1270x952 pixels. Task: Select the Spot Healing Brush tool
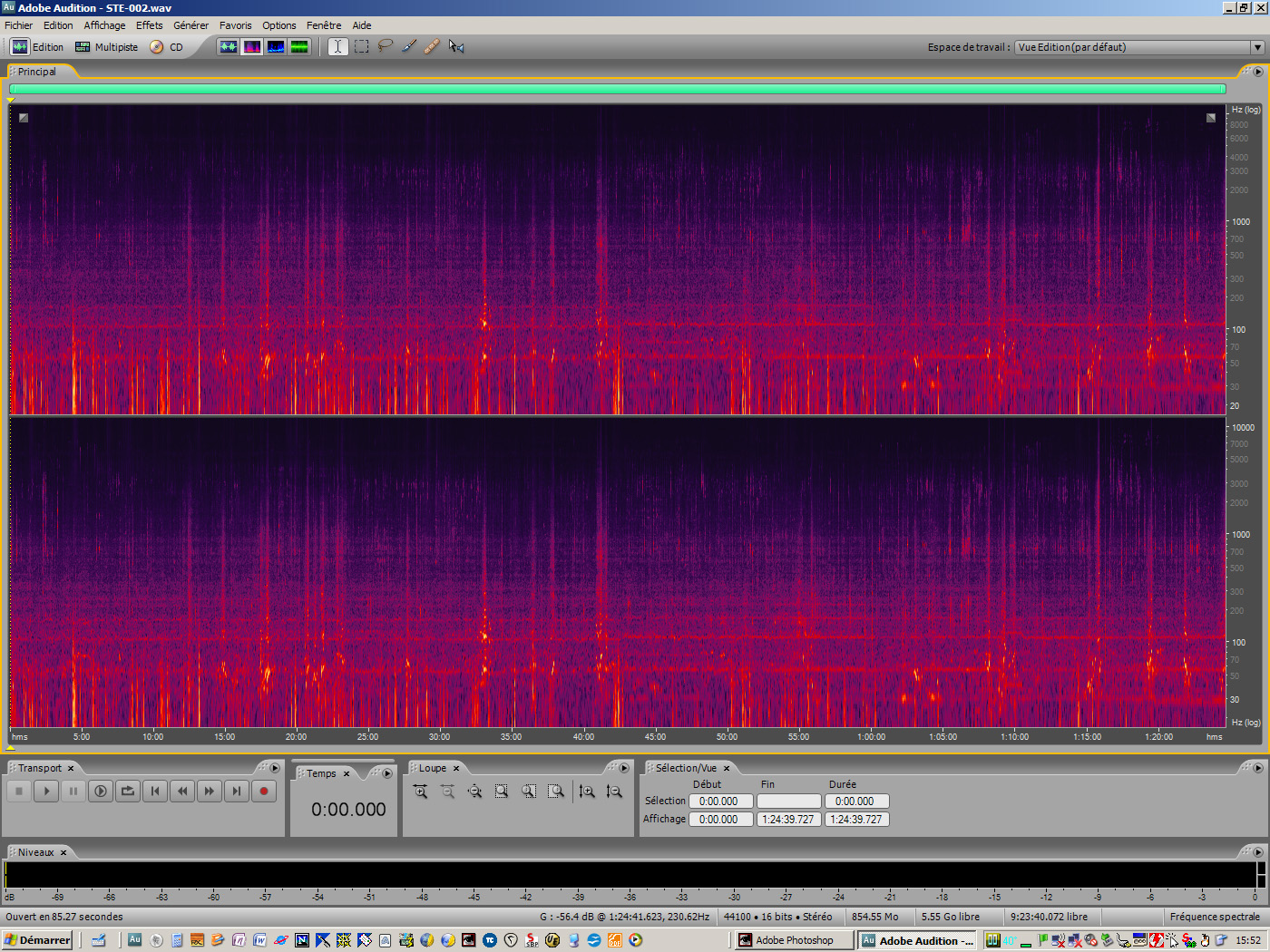pos(432,46)
